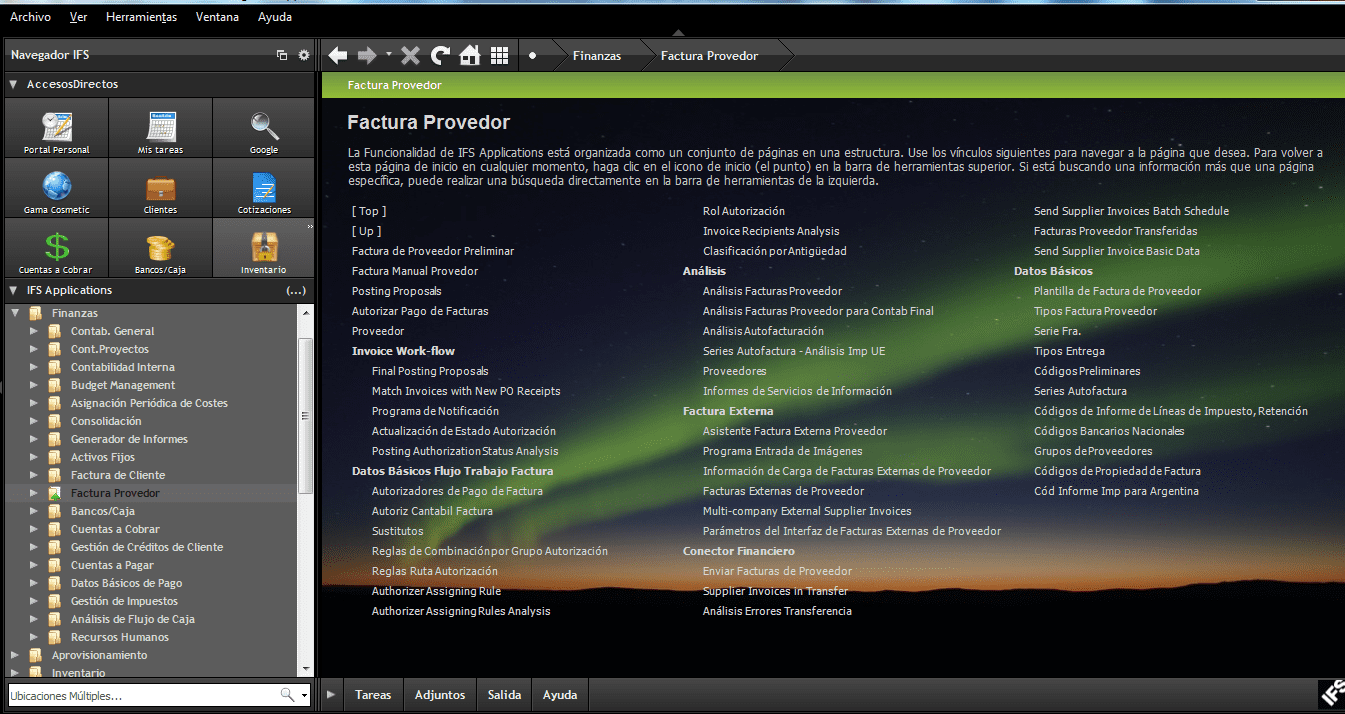The width and height of the screenshot is (1345, 714).
Task: Open the grid view icon in toolbar
Action: pyautogui.click(x=499, y=56)
